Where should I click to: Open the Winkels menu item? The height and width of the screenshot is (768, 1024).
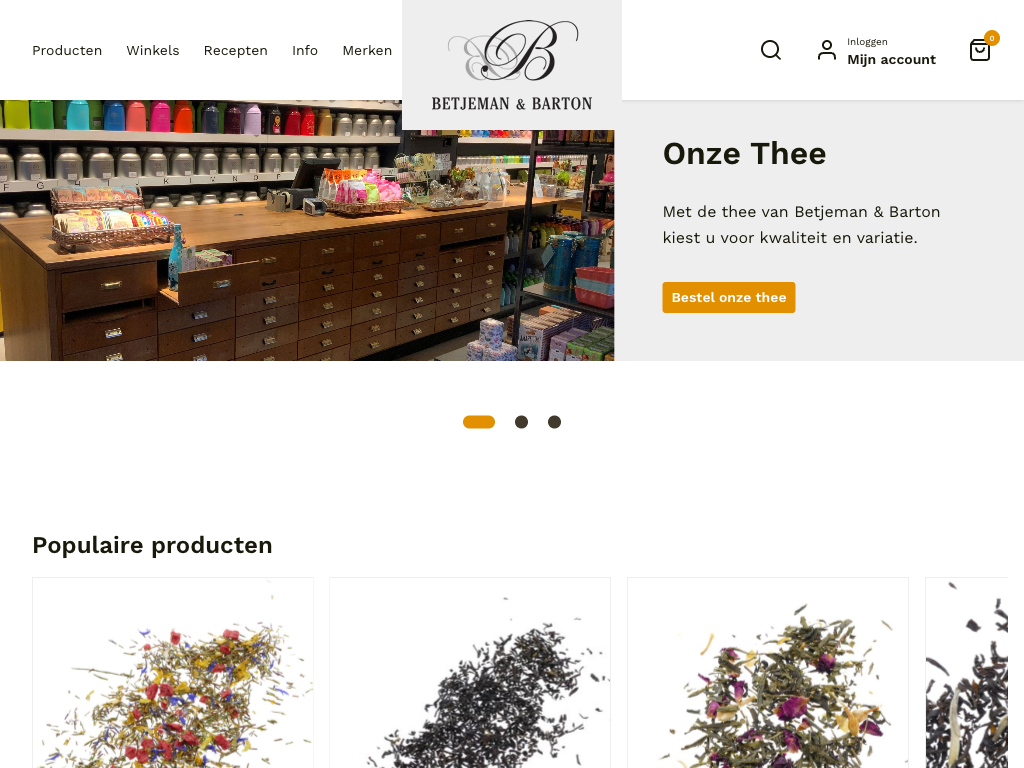(153, 50)
